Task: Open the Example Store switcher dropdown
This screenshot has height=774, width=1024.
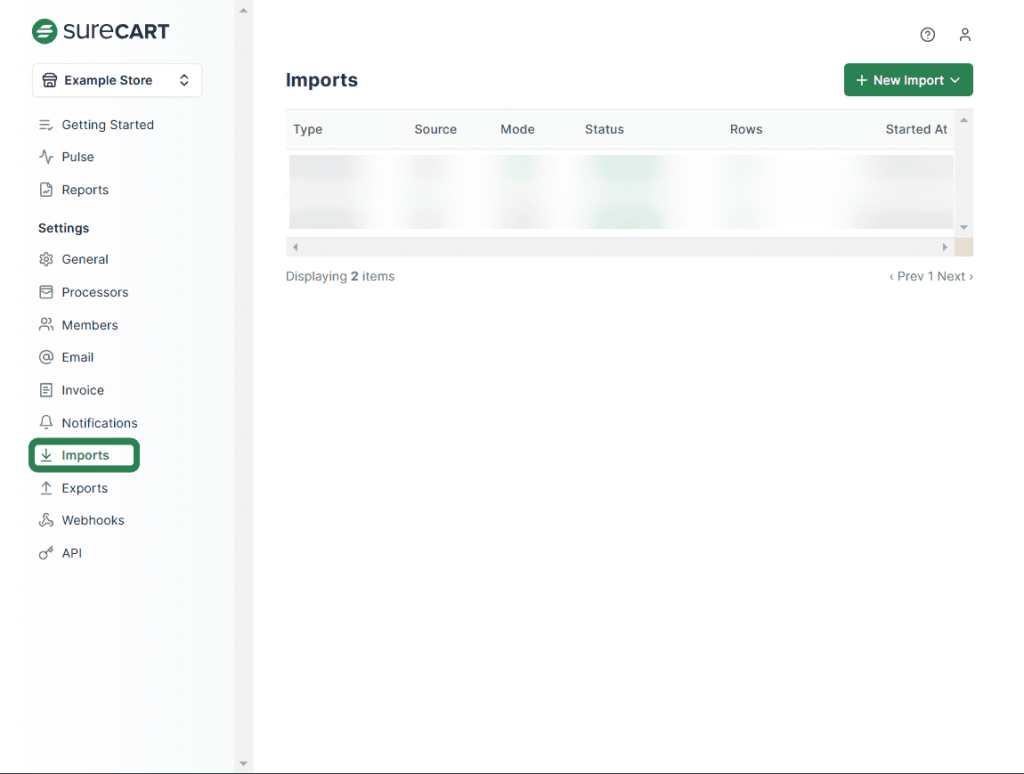Action: tap(117, 80)
